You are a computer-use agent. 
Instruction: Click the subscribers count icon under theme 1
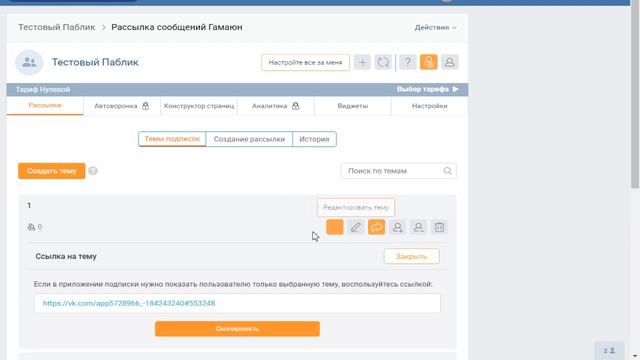(x=31, y=227)
